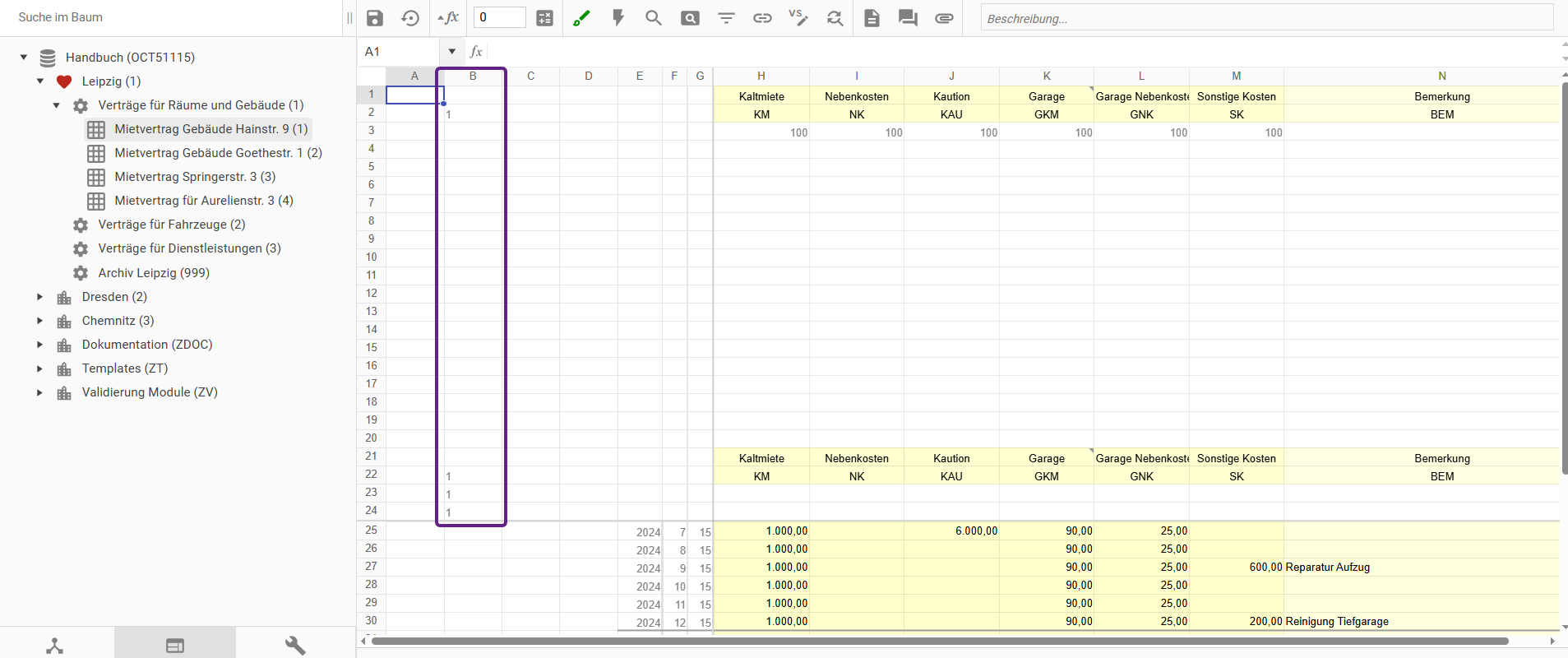Select Verträge für Fahrzeuge (2)
The image size is (1568, 658).
171,225
